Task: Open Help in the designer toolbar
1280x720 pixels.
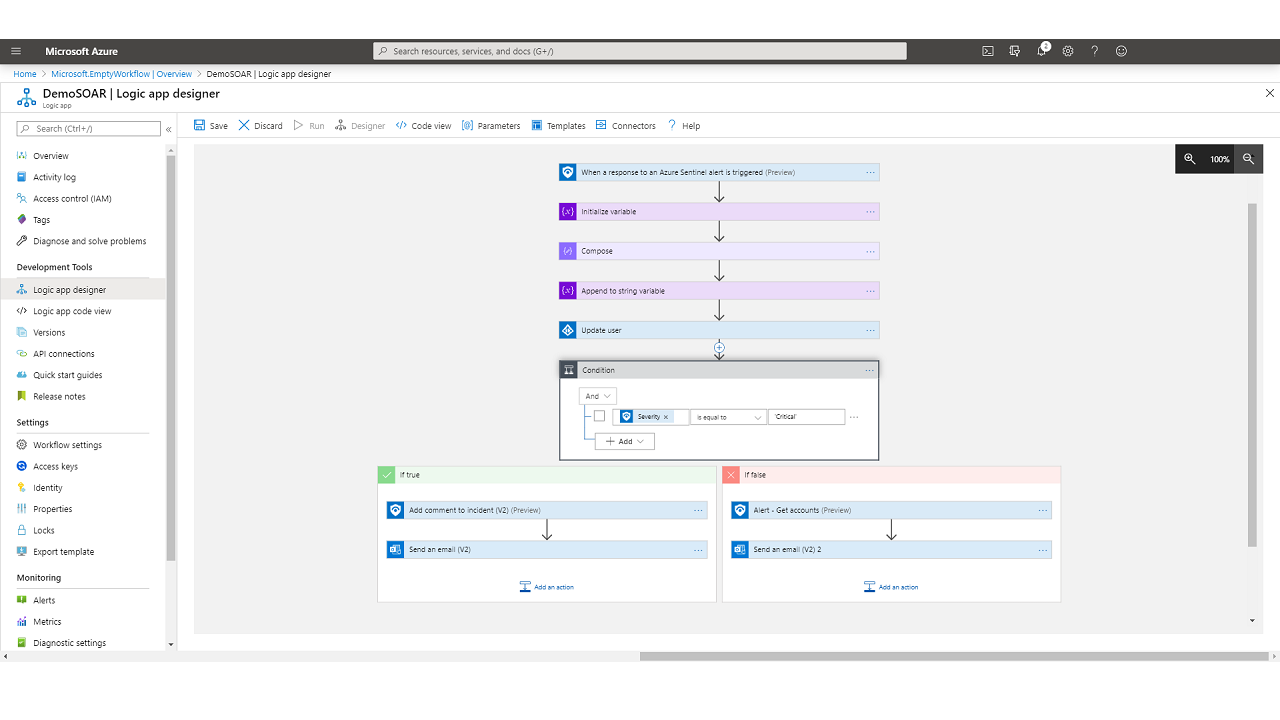Action: pos(684,126)
